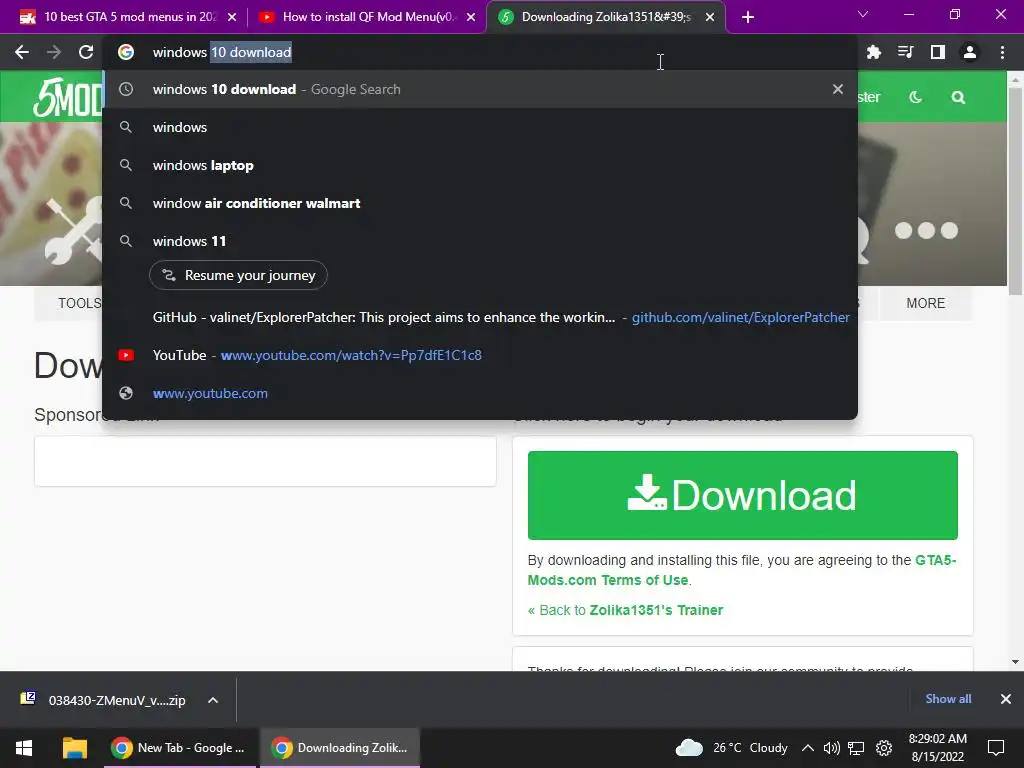Screen dimensions: 1024x768
Task: Toggle dark mode moon icon on 5Mods
Action: point(916,97)
